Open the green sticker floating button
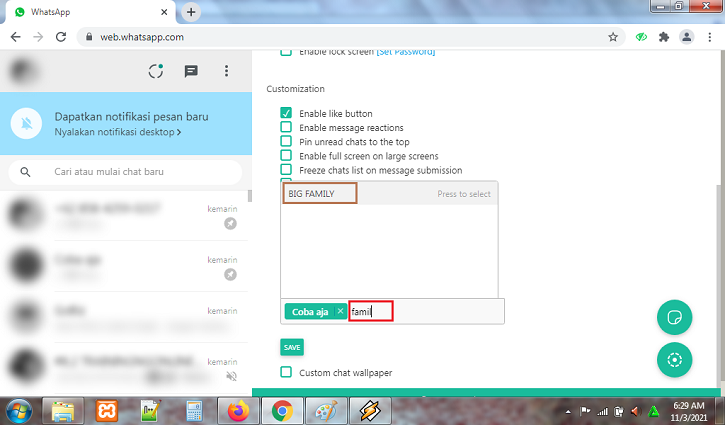Screen dimensions: 725x425 (674, 317)
